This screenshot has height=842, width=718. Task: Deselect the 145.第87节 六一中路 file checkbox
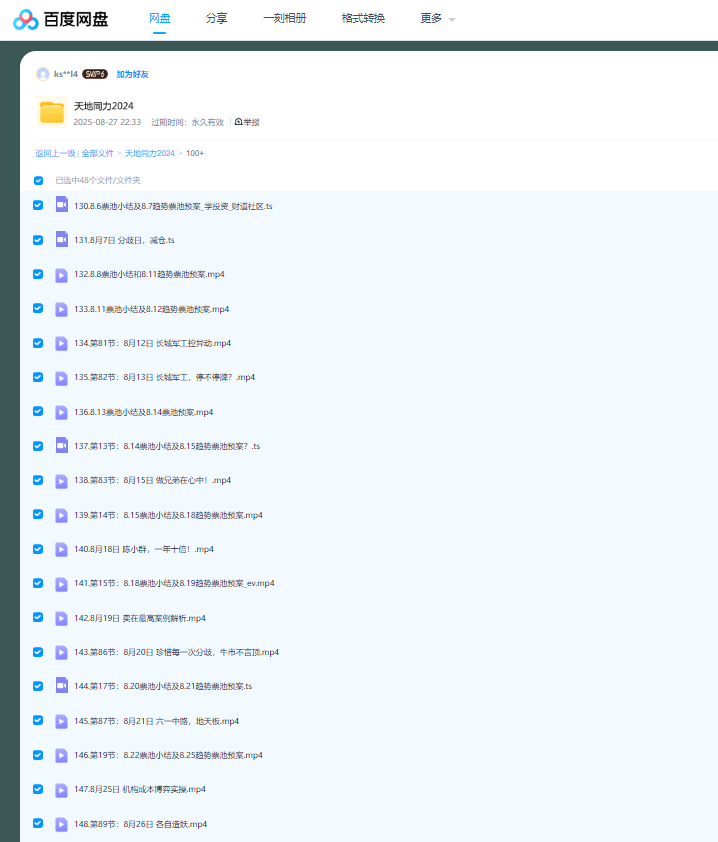38,721
